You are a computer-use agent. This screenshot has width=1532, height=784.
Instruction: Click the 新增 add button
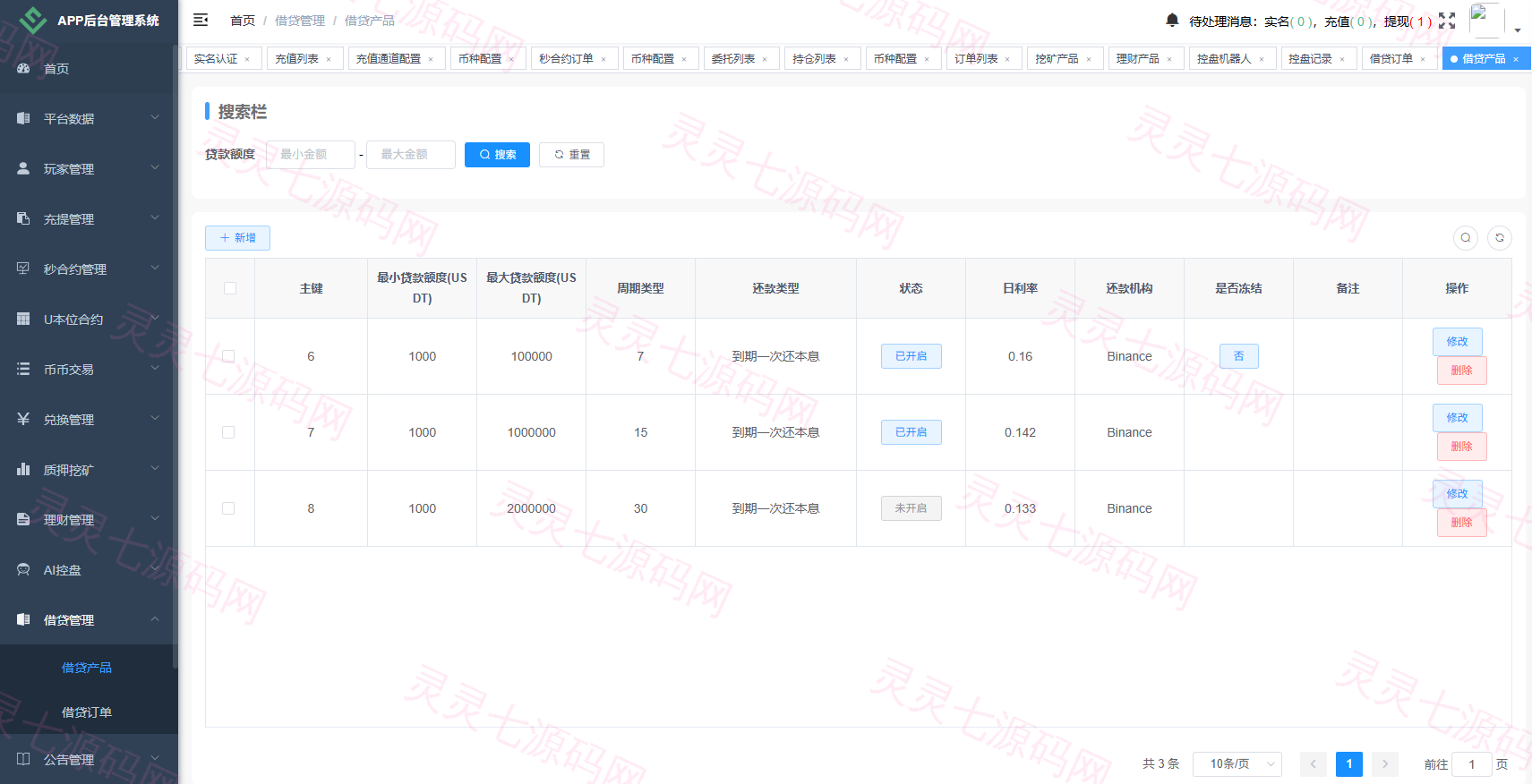pos(237,238)
